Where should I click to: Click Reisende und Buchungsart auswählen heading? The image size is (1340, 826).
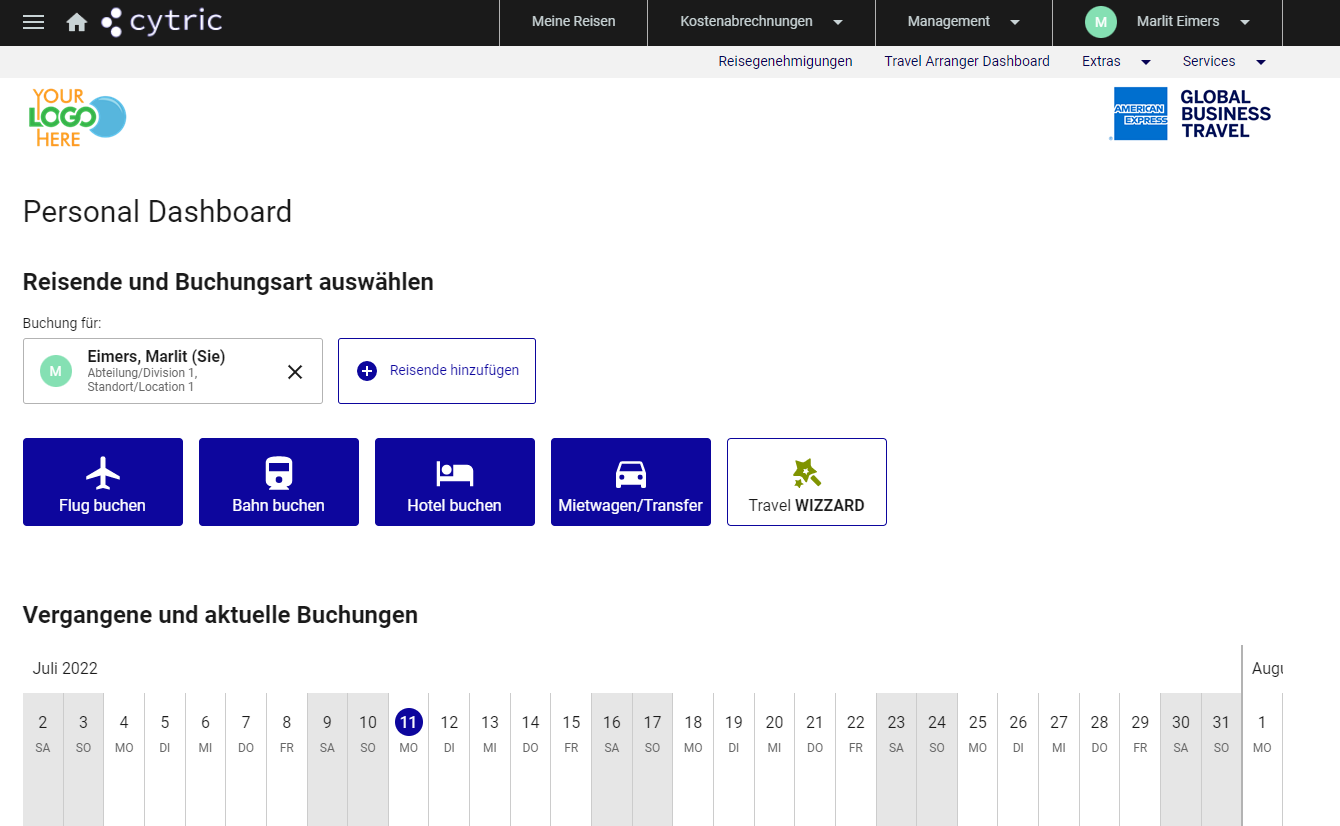228,282
